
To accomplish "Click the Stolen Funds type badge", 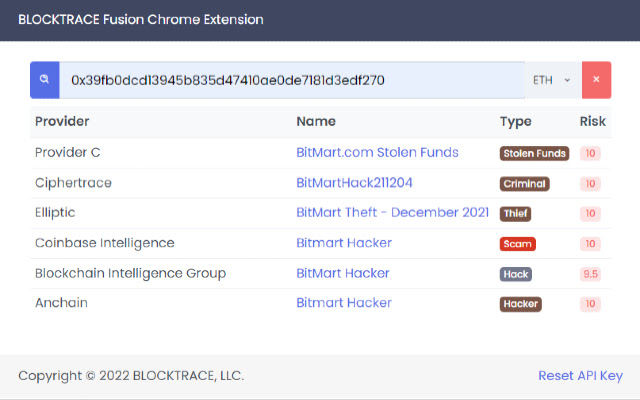I will pos(534,154).
